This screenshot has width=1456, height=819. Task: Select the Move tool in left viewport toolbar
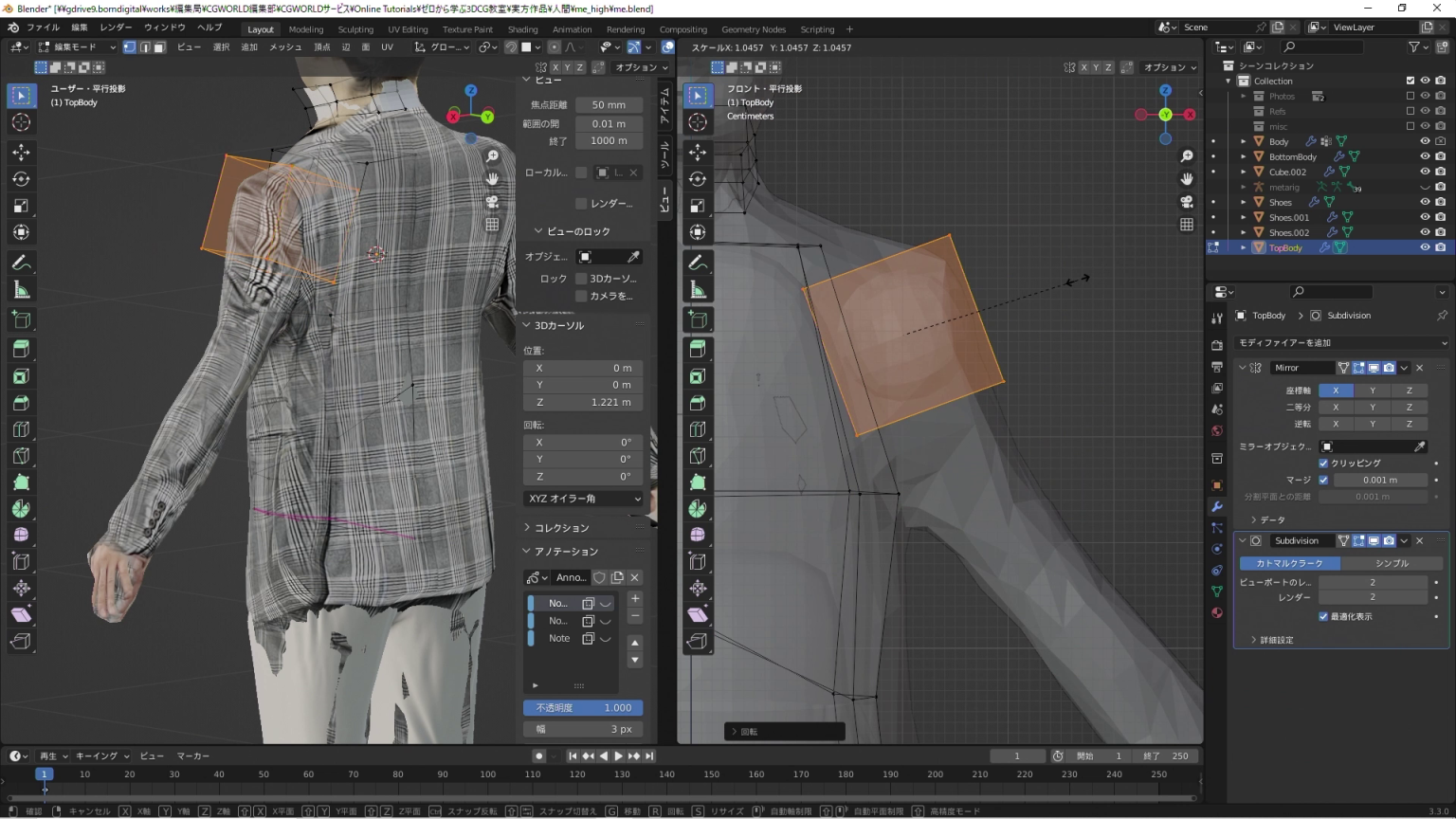[21, 152]
